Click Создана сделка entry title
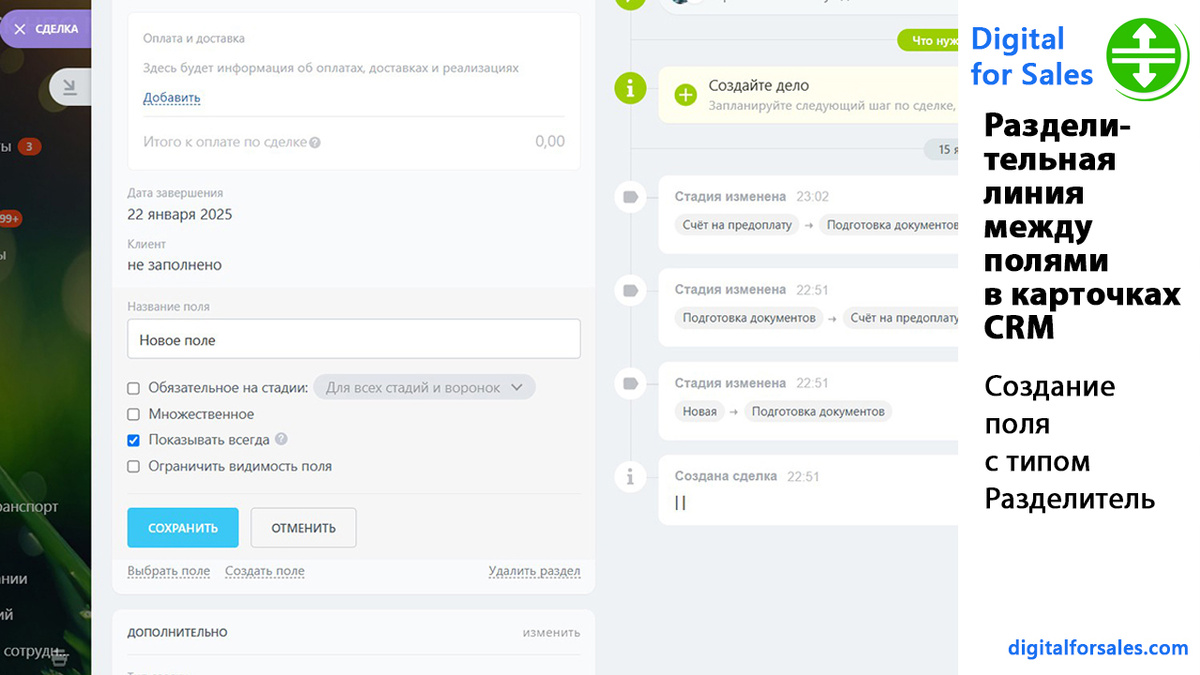This screenshot has height=675, width=1200. 726,476
